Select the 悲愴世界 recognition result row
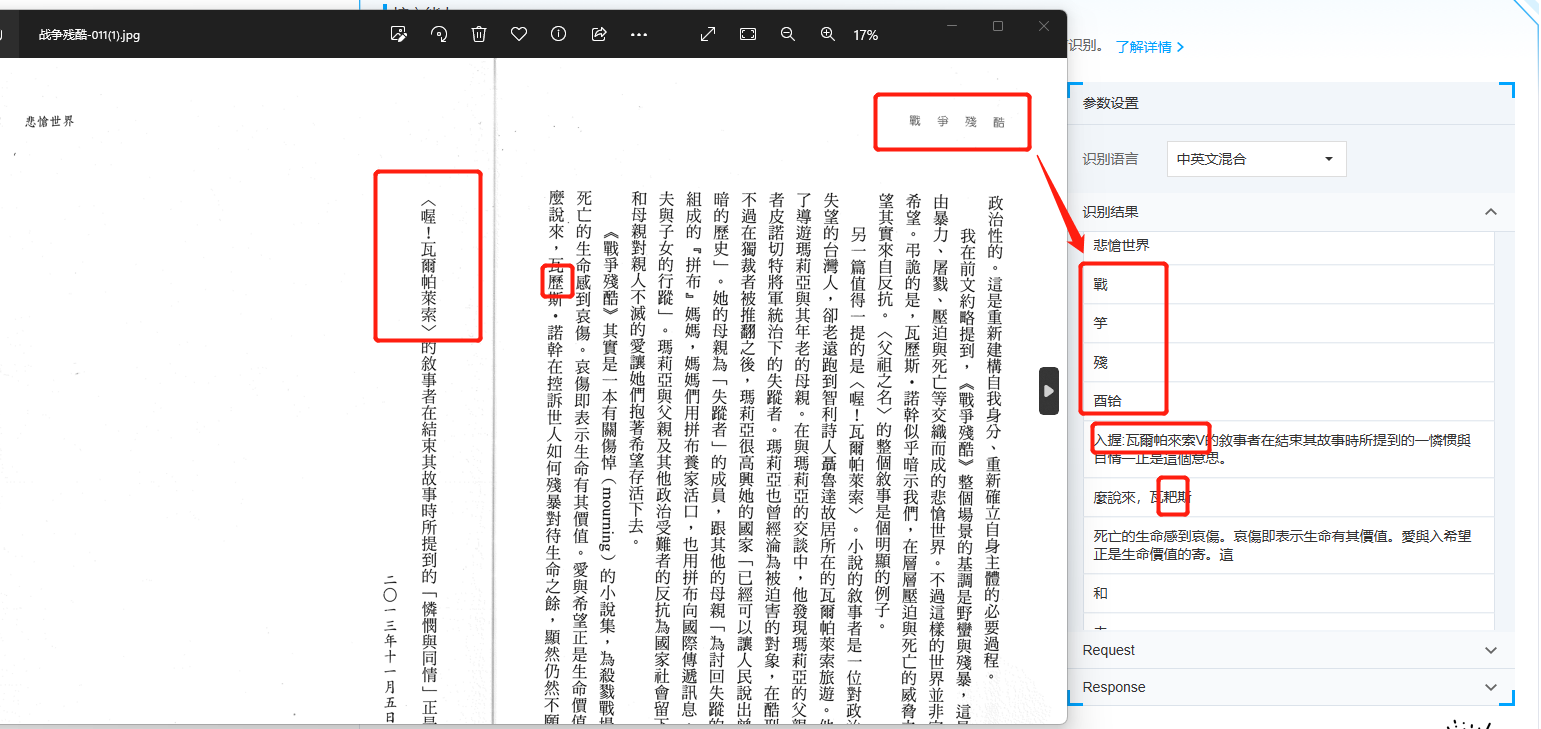The width and height of the screenshot is (1541, 729). pyautogui.click(x=1122, y=246)
